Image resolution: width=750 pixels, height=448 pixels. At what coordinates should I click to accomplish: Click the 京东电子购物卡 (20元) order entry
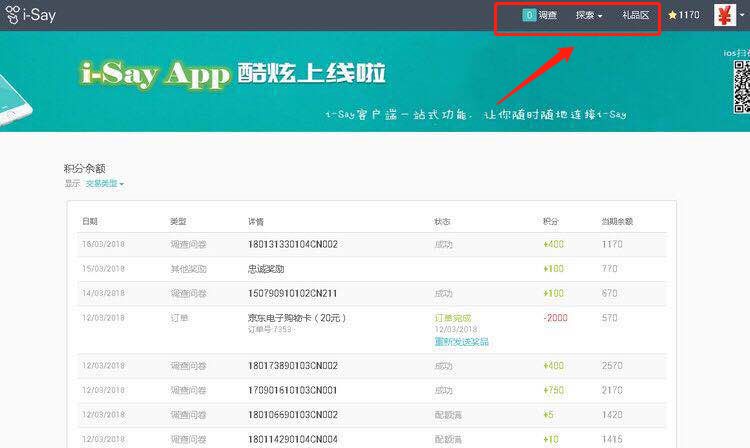tap(296, 318)
